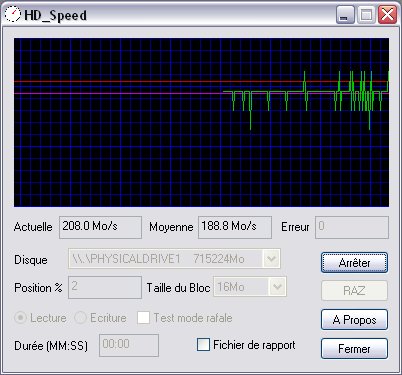The image size is (402, 375).
Task: Select the Lecture radio button
Action: [x=20, y=318]
